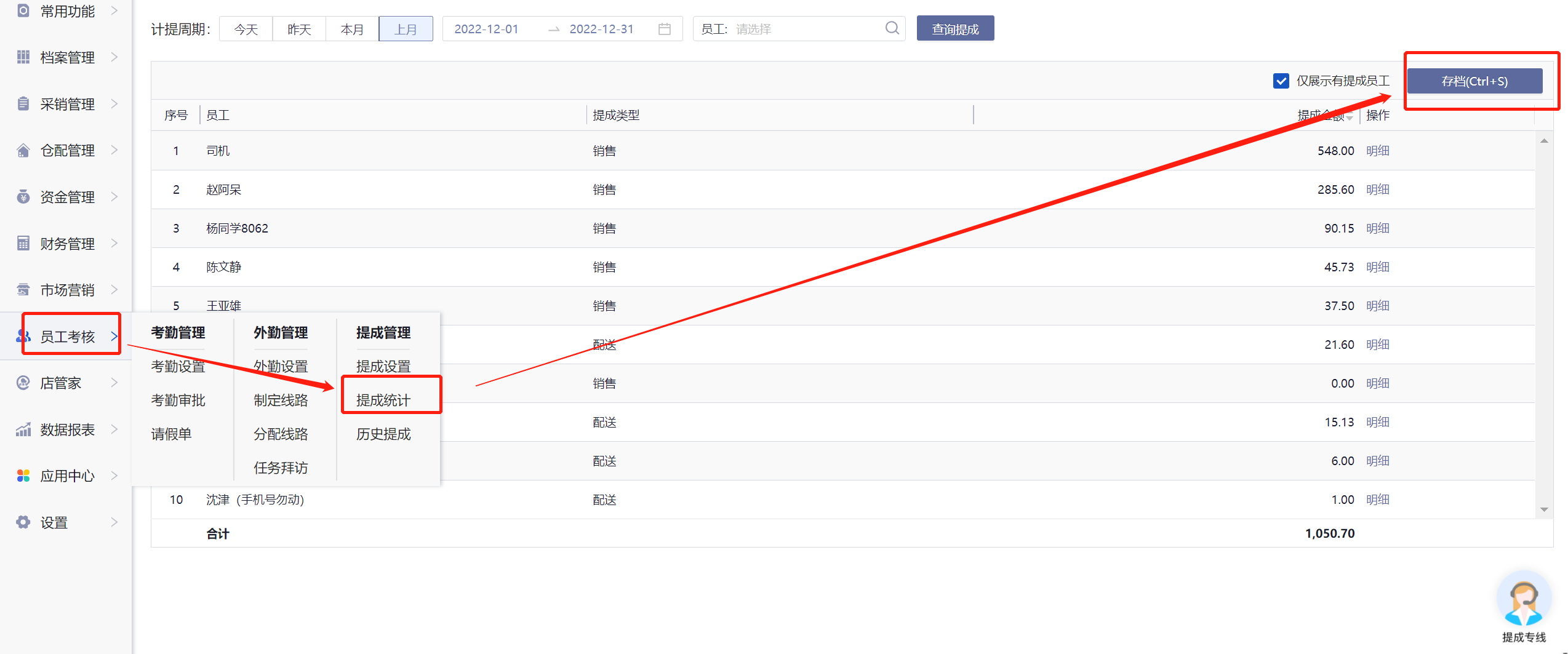Screen dimensions: 1568x654
Task: Click the 存档(Ctrl+S) archive button
Action: coord(1474,81)
